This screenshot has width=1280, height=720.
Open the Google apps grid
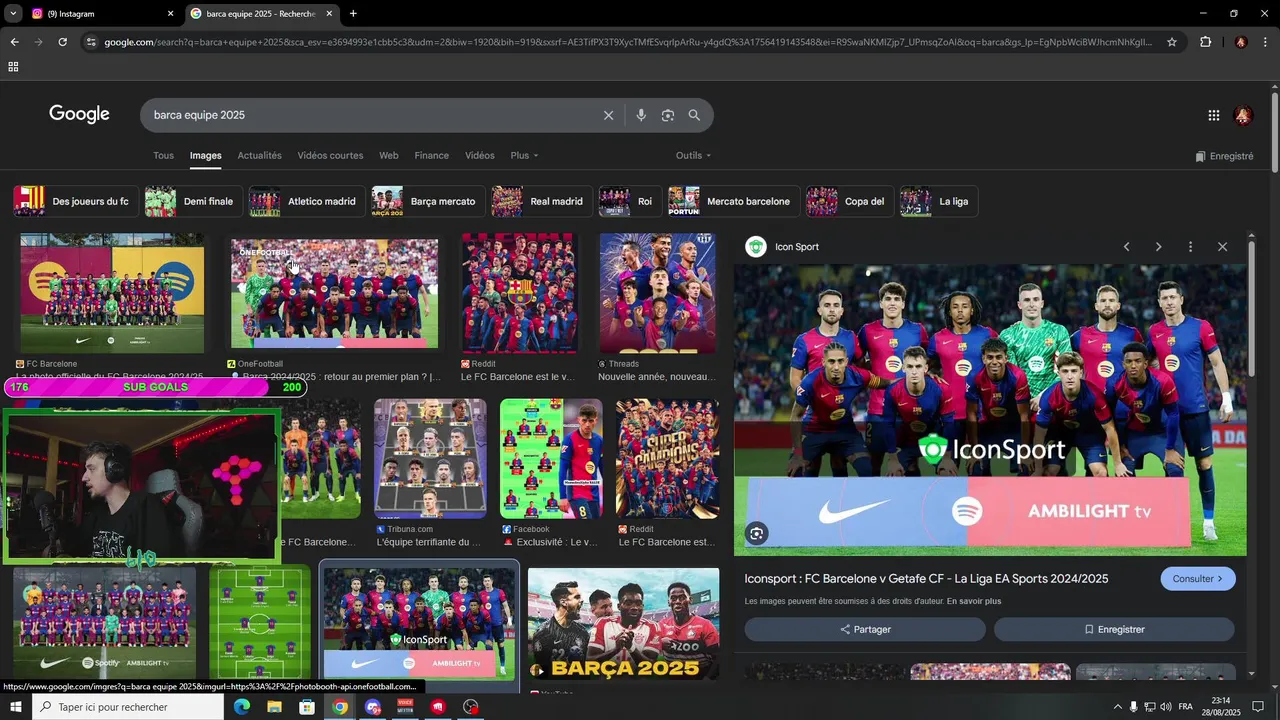(1214, 115)
